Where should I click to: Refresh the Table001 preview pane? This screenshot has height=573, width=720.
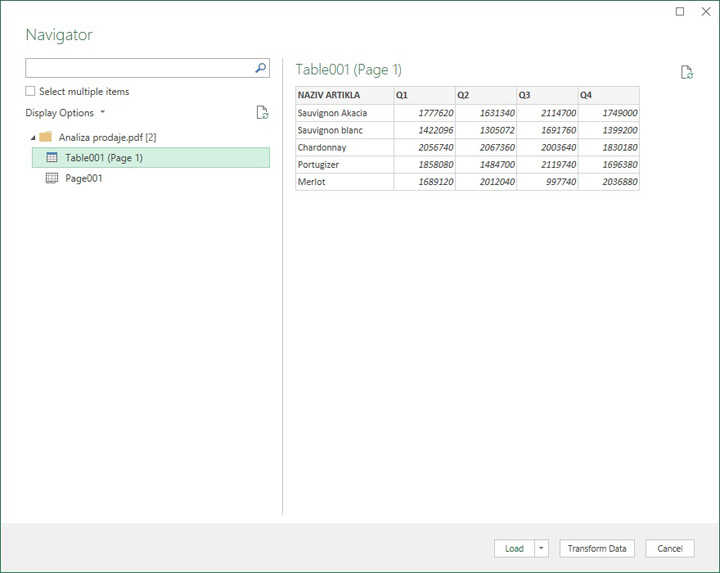pyautogui.click(x=686, y=72)
